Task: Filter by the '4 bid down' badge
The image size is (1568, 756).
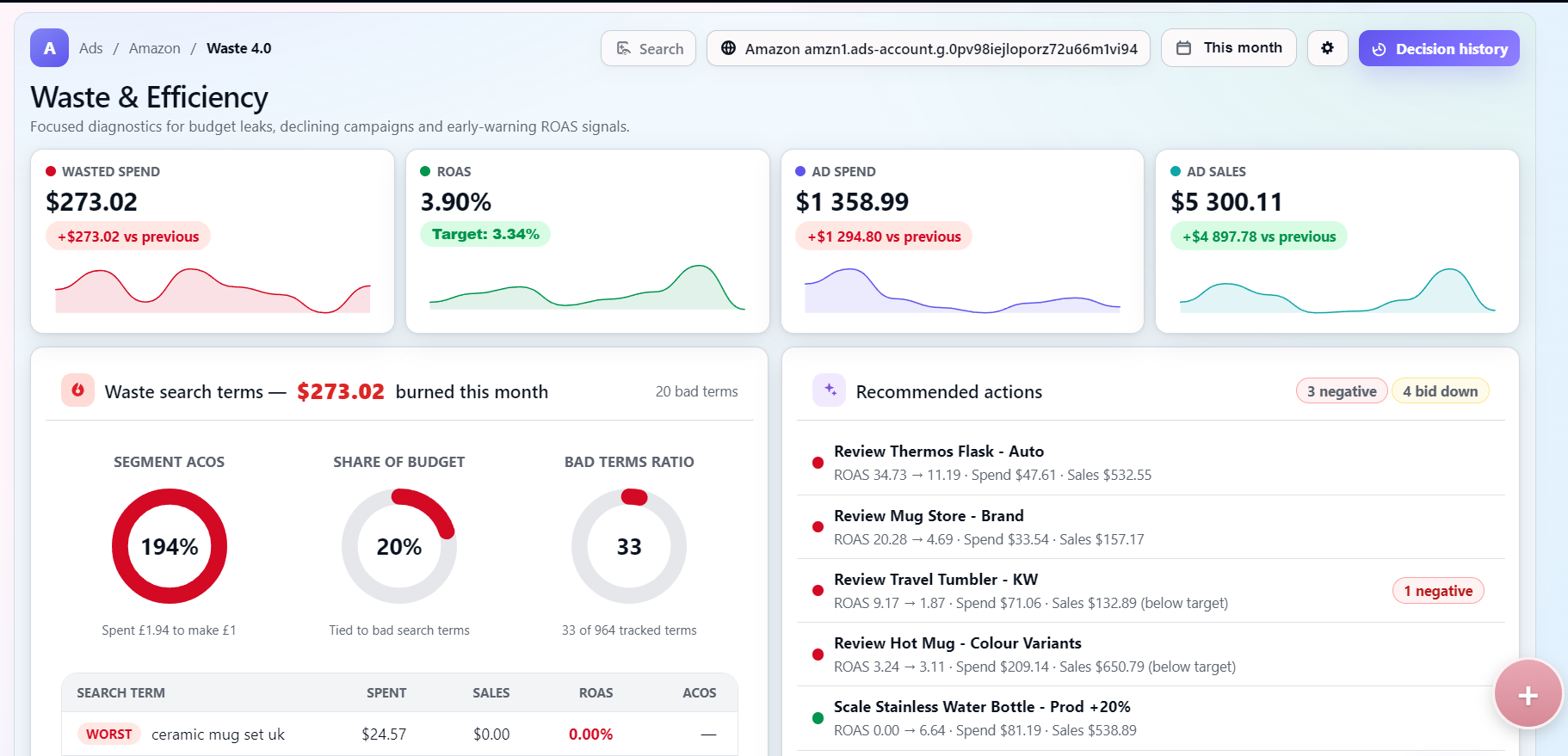Action: click(x=1440, y=391)
